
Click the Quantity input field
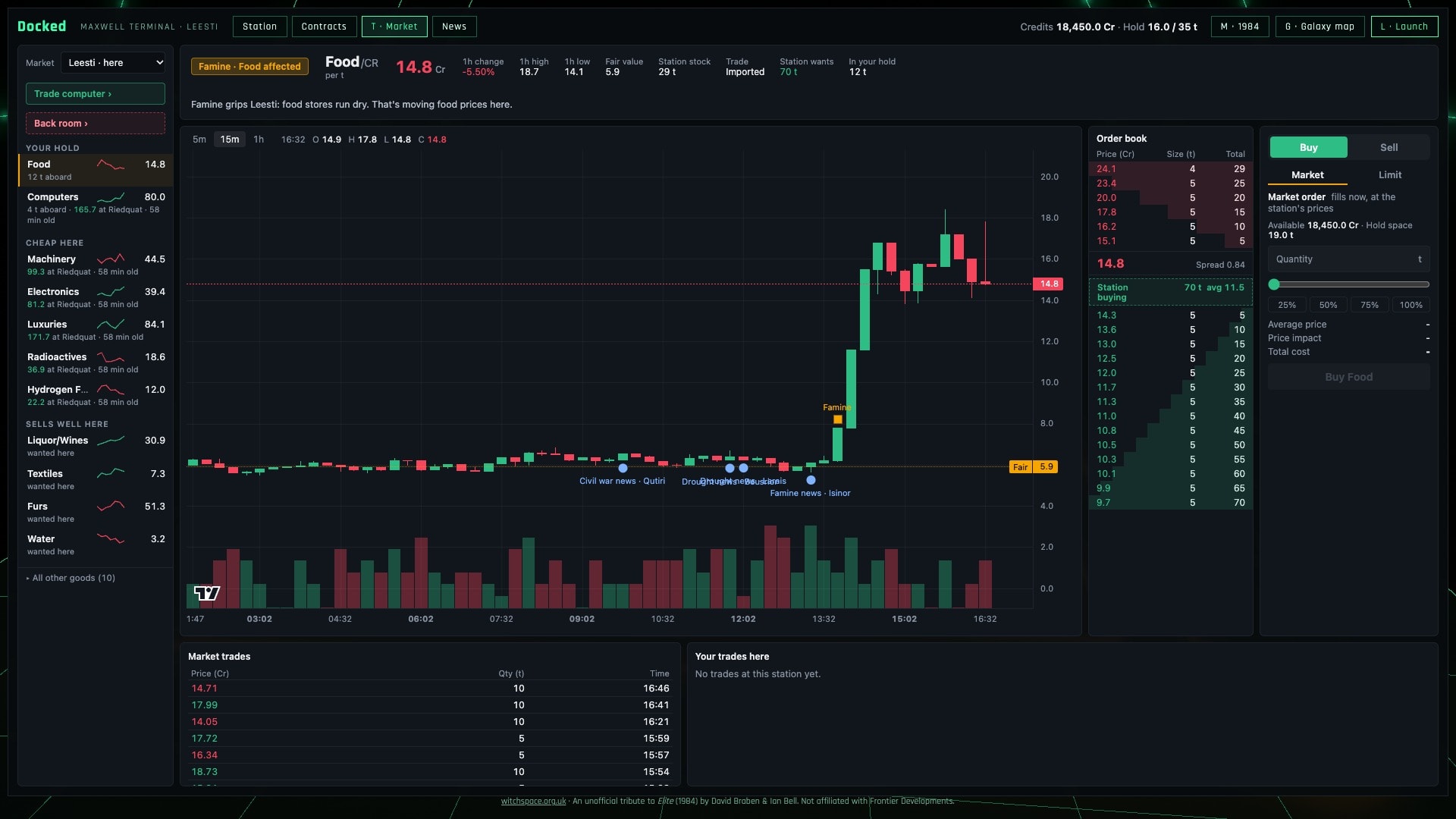[1349, 259]
